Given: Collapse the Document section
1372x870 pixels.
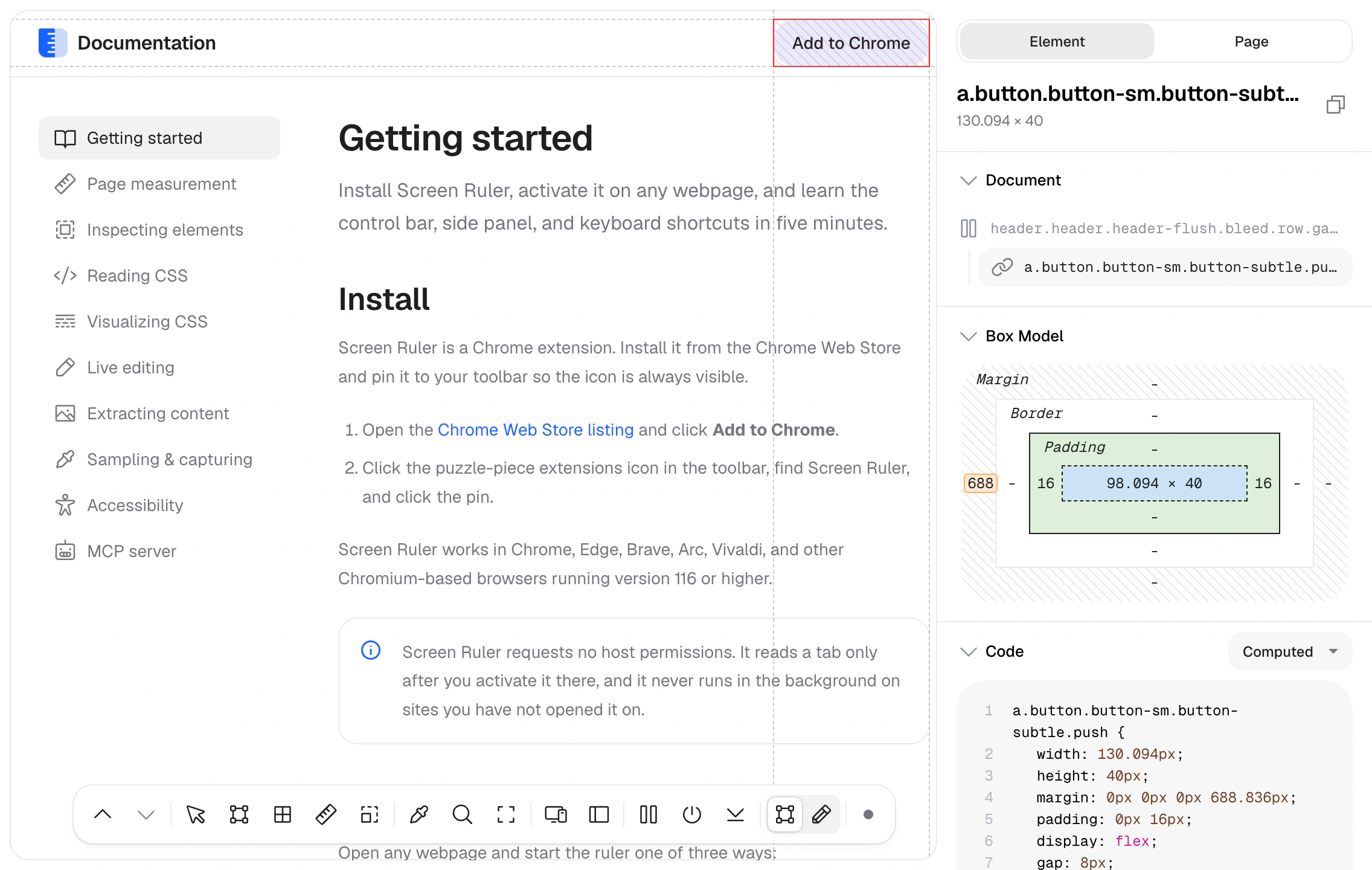Looking at the screenshot, I should click(969, 181).
